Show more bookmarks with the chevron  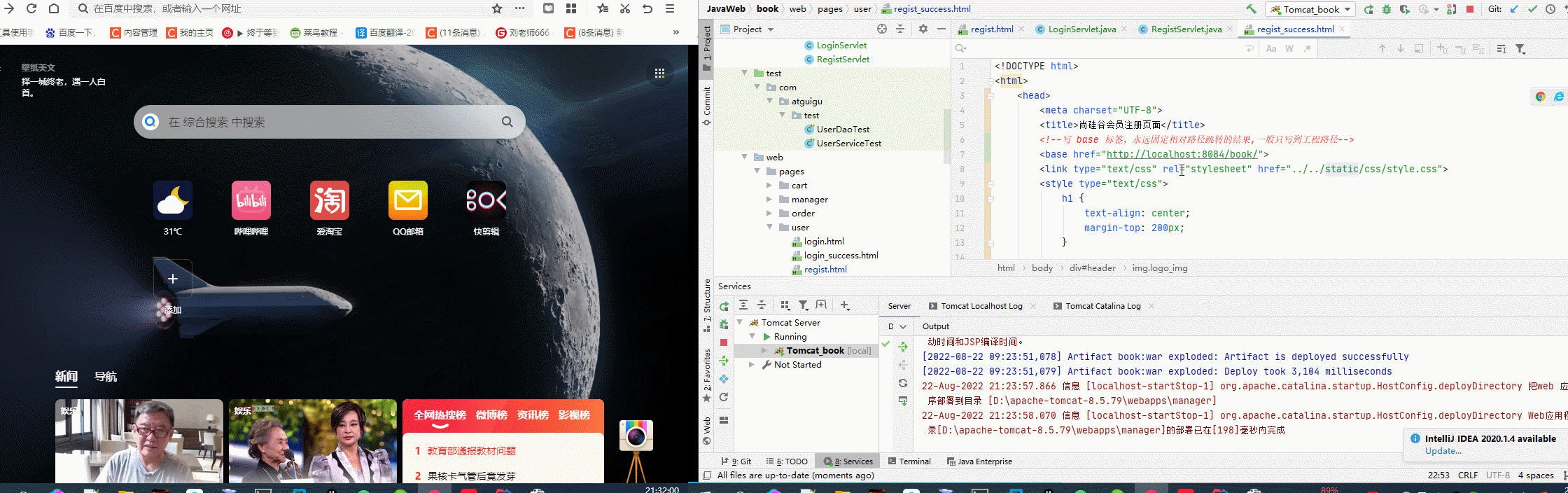tap(675, 32)
